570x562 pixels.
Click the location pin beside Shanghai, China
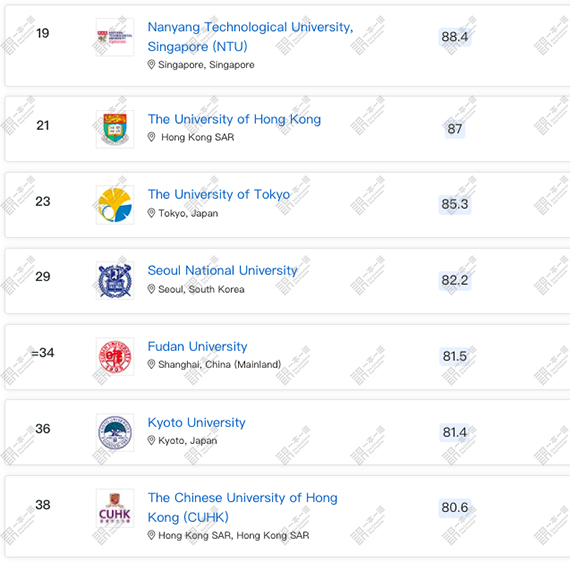151,364
